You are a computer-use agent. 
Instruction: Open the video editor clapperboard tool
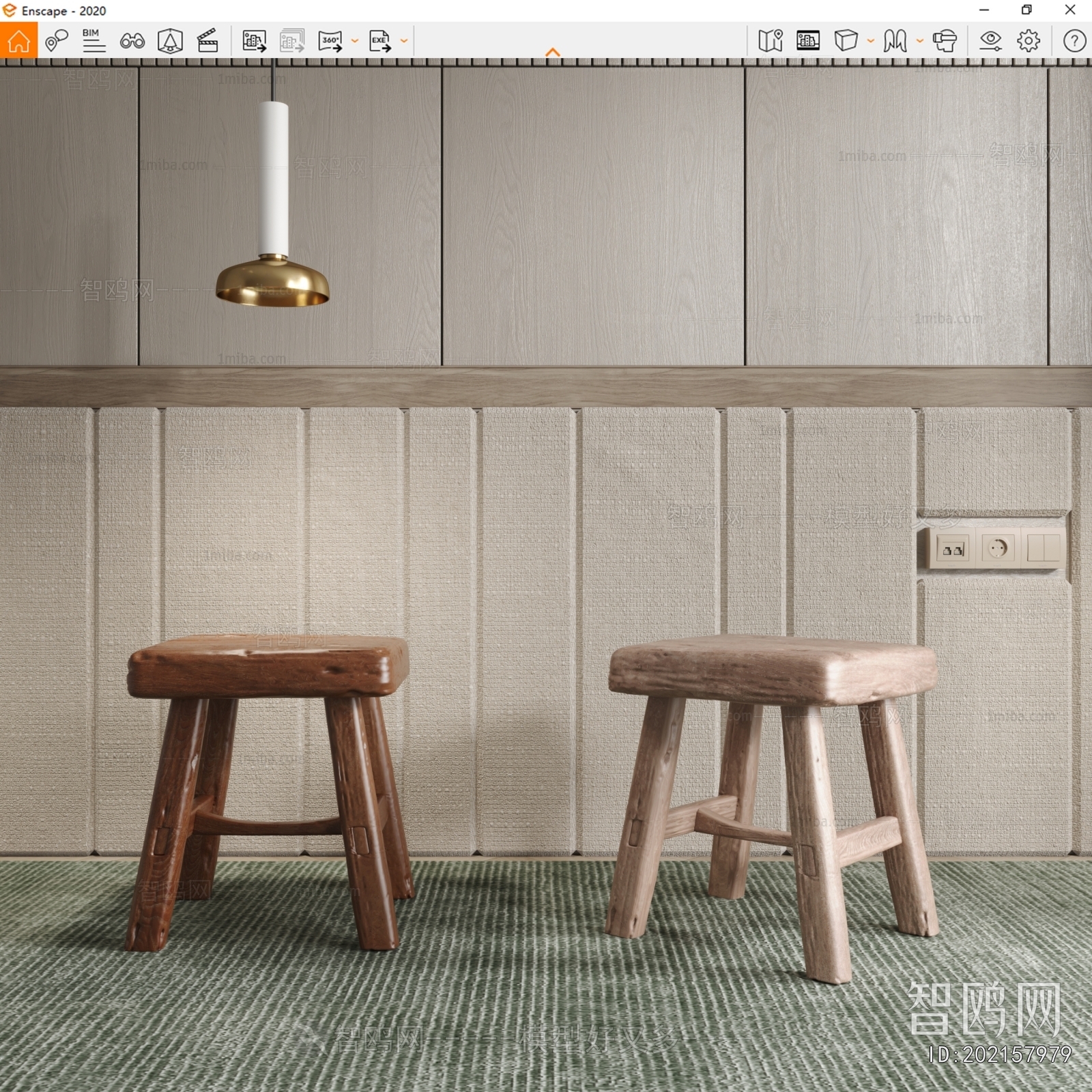click(207, 42)
